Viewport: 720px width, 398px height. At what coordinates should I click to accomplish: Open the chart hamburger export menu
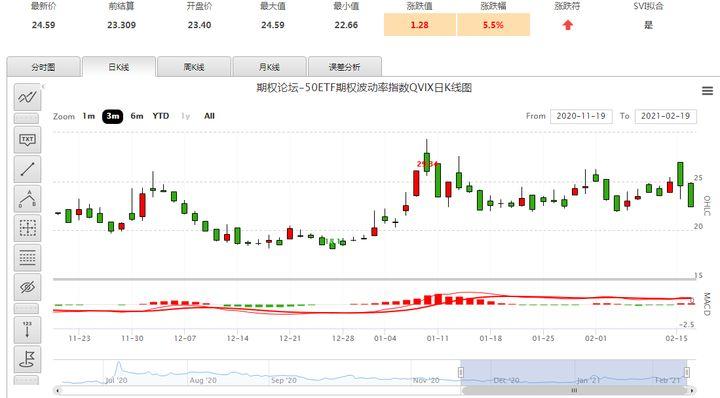coord(707,91)
